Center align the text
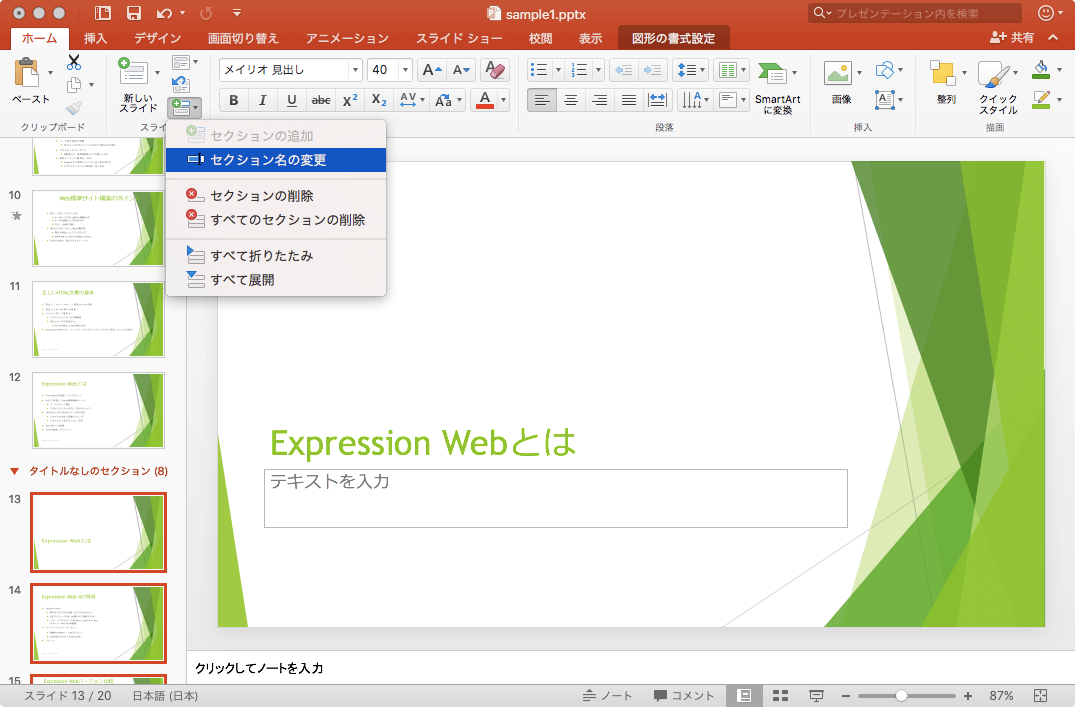Image resolution: width=1075 pixels, height=707 pixels. pos(570,100)
